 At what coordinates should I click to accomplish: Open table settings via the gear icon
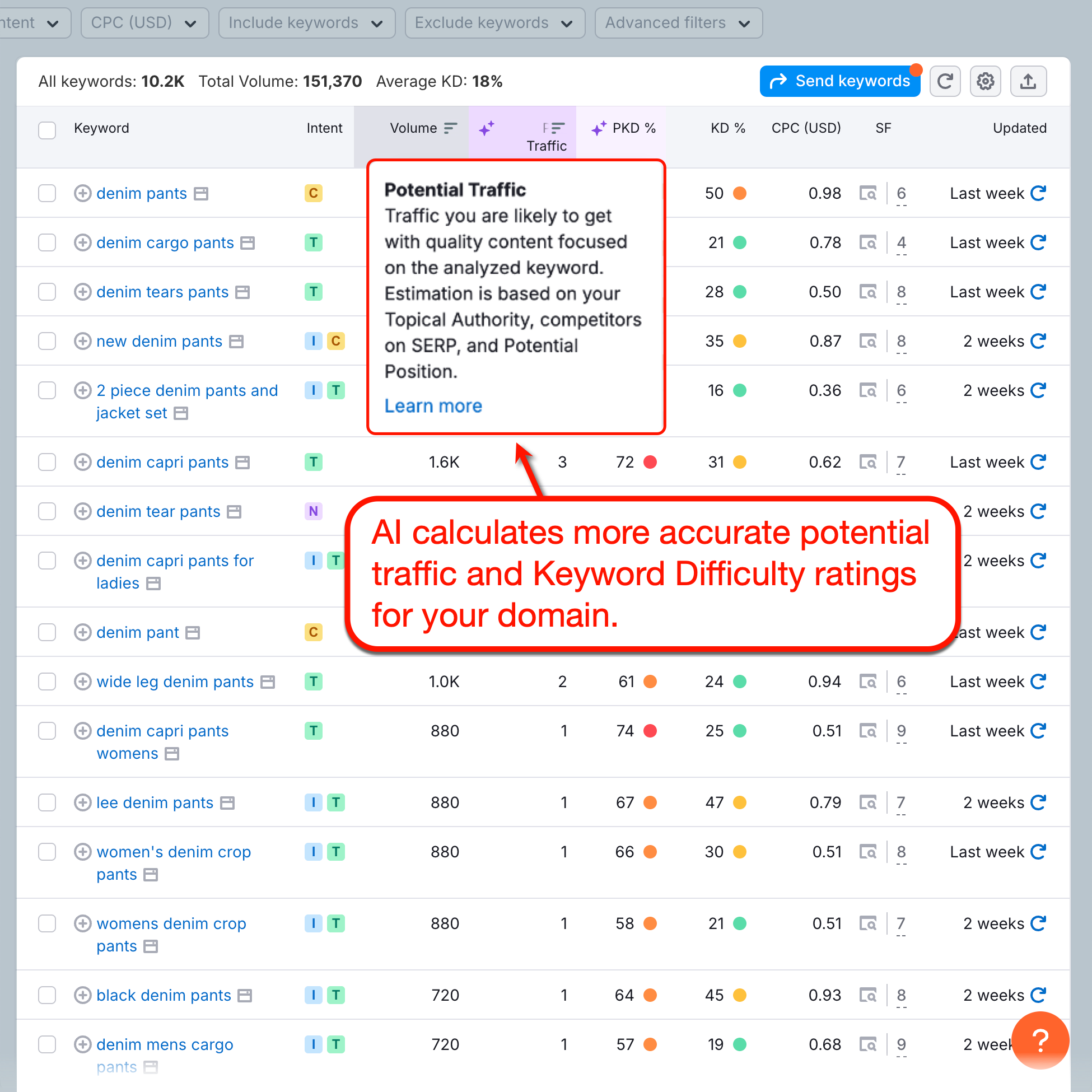click(985, 81)
